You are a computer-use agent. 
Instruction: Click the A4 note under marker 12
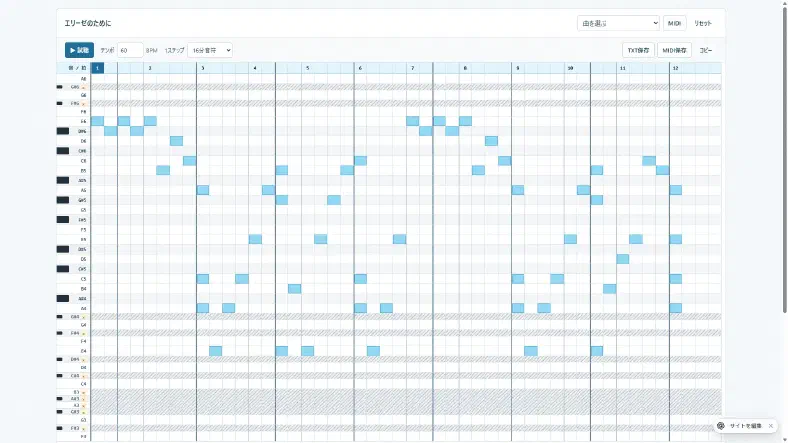pos(675,308)
